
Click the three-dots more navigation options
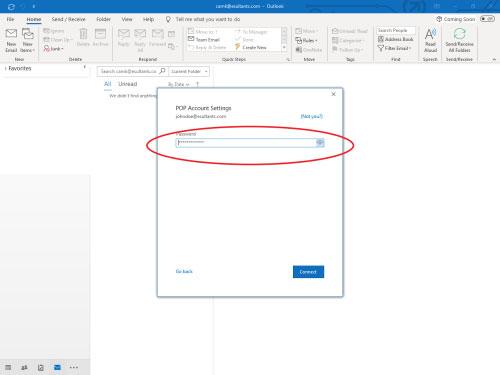click(x=74, y=367)
